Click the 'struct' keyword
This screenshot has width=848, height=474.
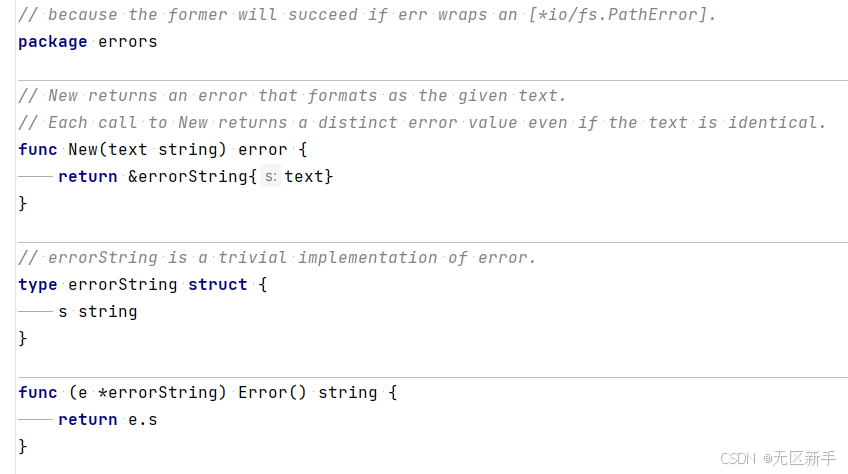217,285
